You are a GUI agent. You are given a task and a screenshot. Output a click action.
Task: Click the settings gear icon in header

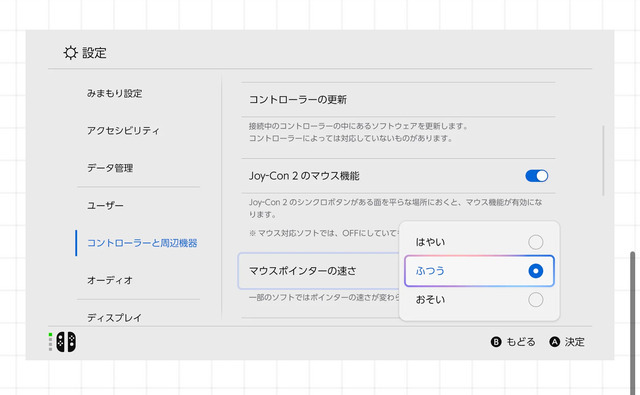(x=71, y=53)
